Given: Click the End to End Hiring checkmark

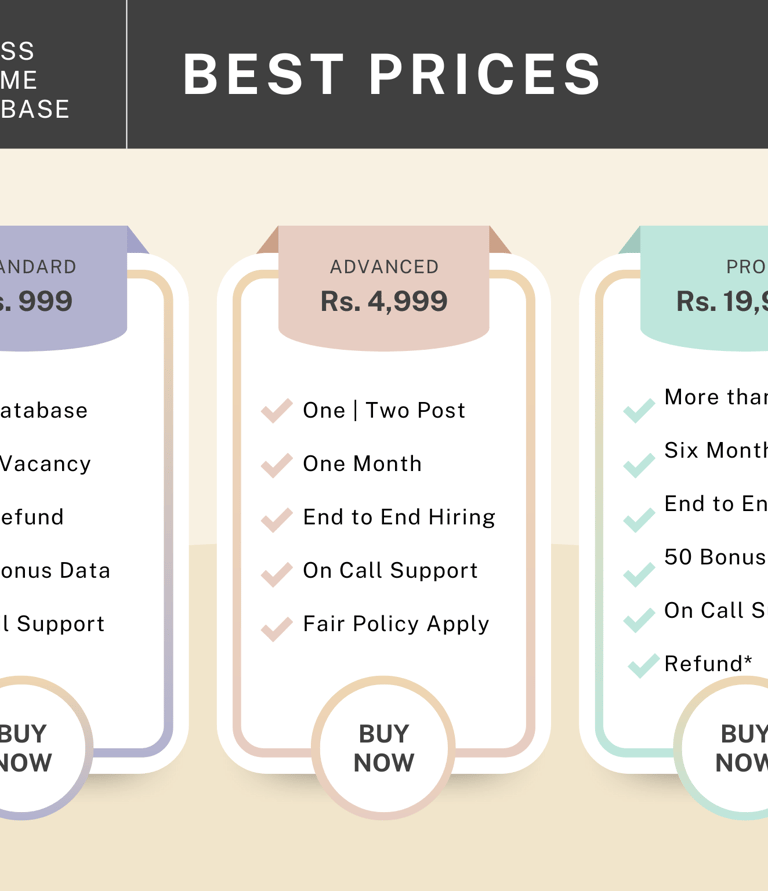Looking at the screenshot, I should pos(276,519).
